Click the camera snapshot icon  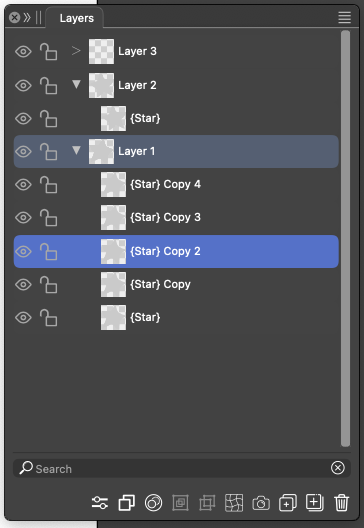(x=261, y=503)
